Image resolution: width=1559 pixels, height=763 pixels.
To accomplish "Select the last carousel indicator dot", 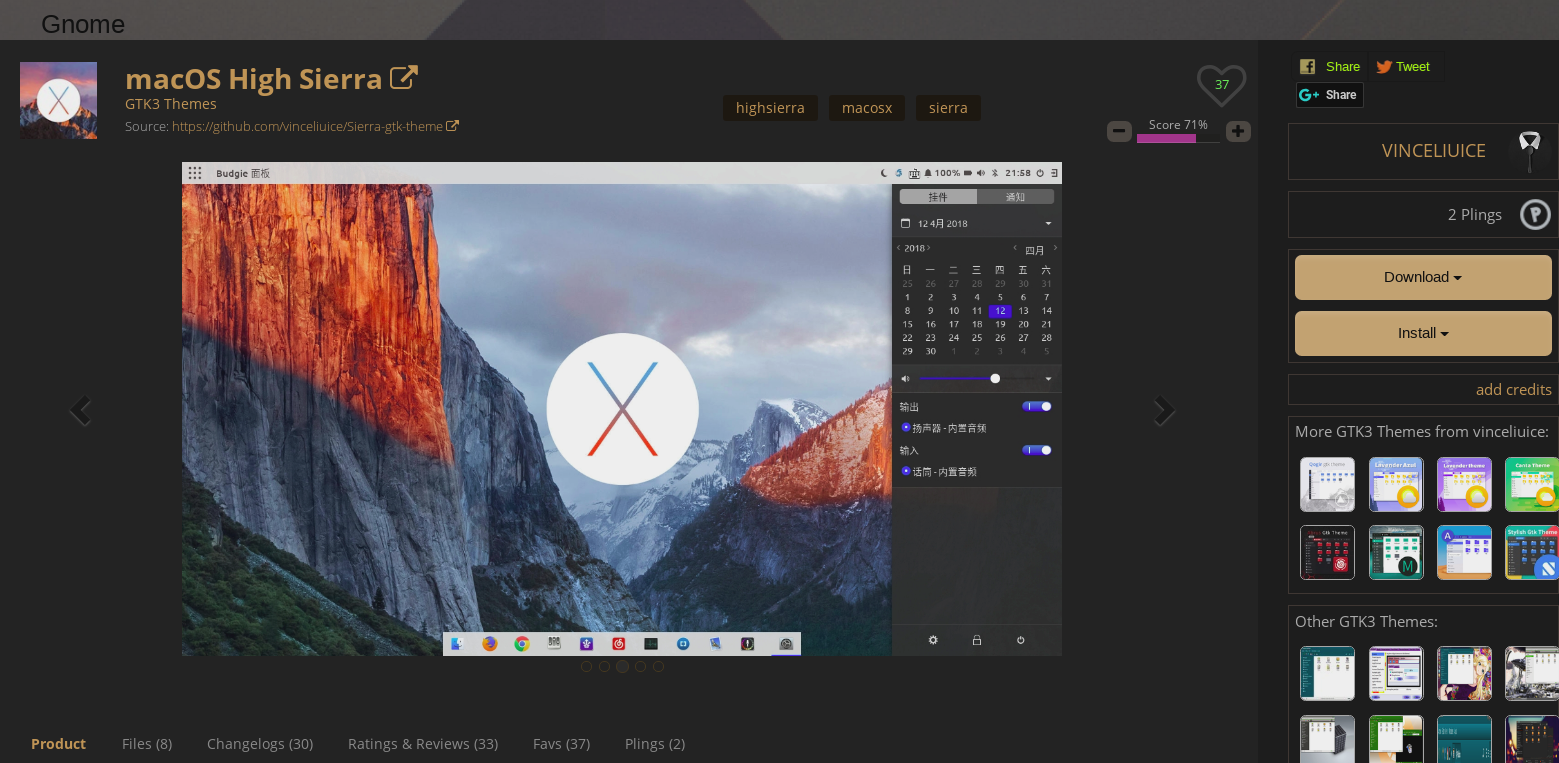I will [x=658, y=666].
